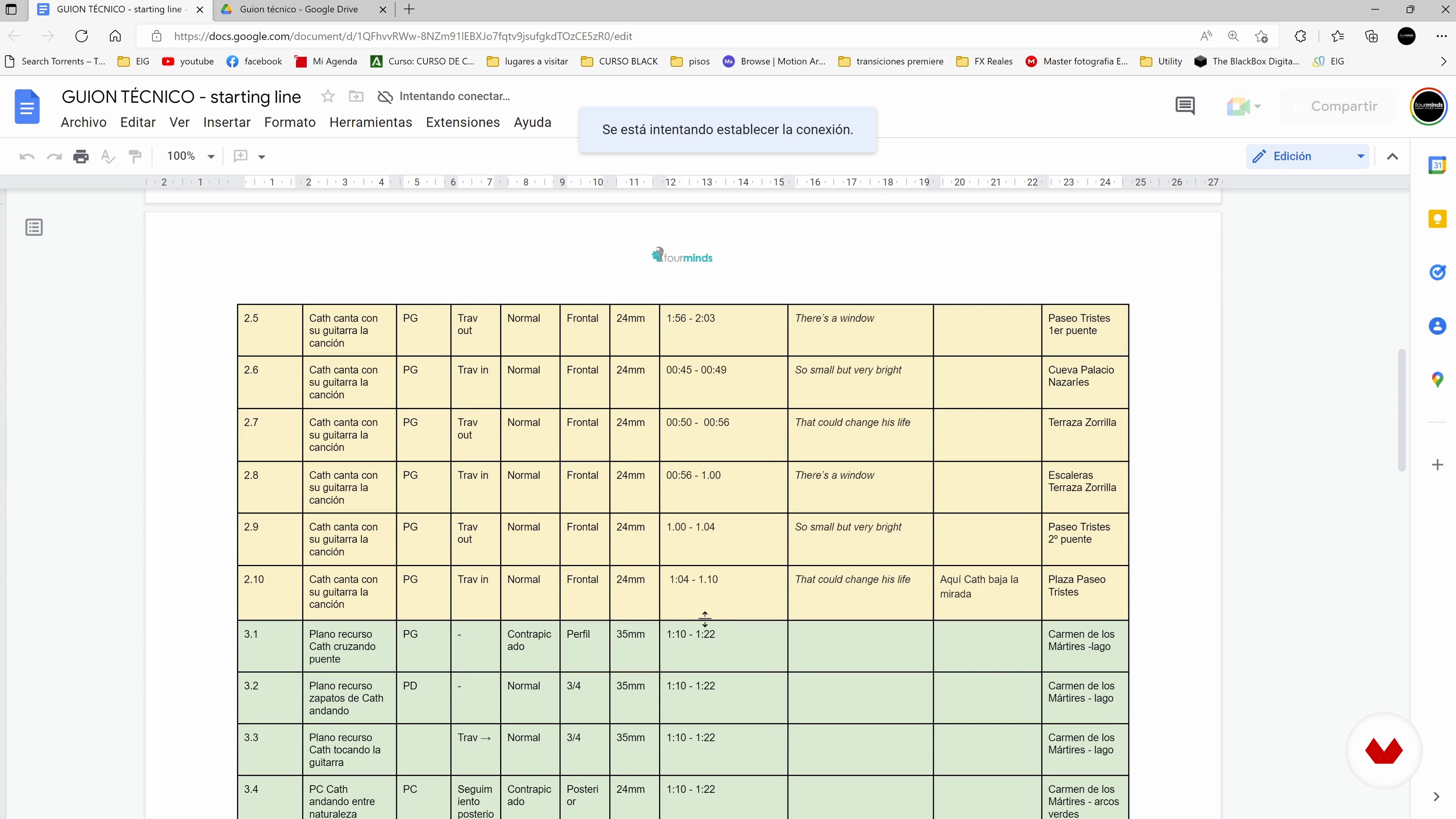Click cell 'Plano recurso Cath cruzando puente'
This screenshot has width=1456, height=819.
tap(349, 646)
